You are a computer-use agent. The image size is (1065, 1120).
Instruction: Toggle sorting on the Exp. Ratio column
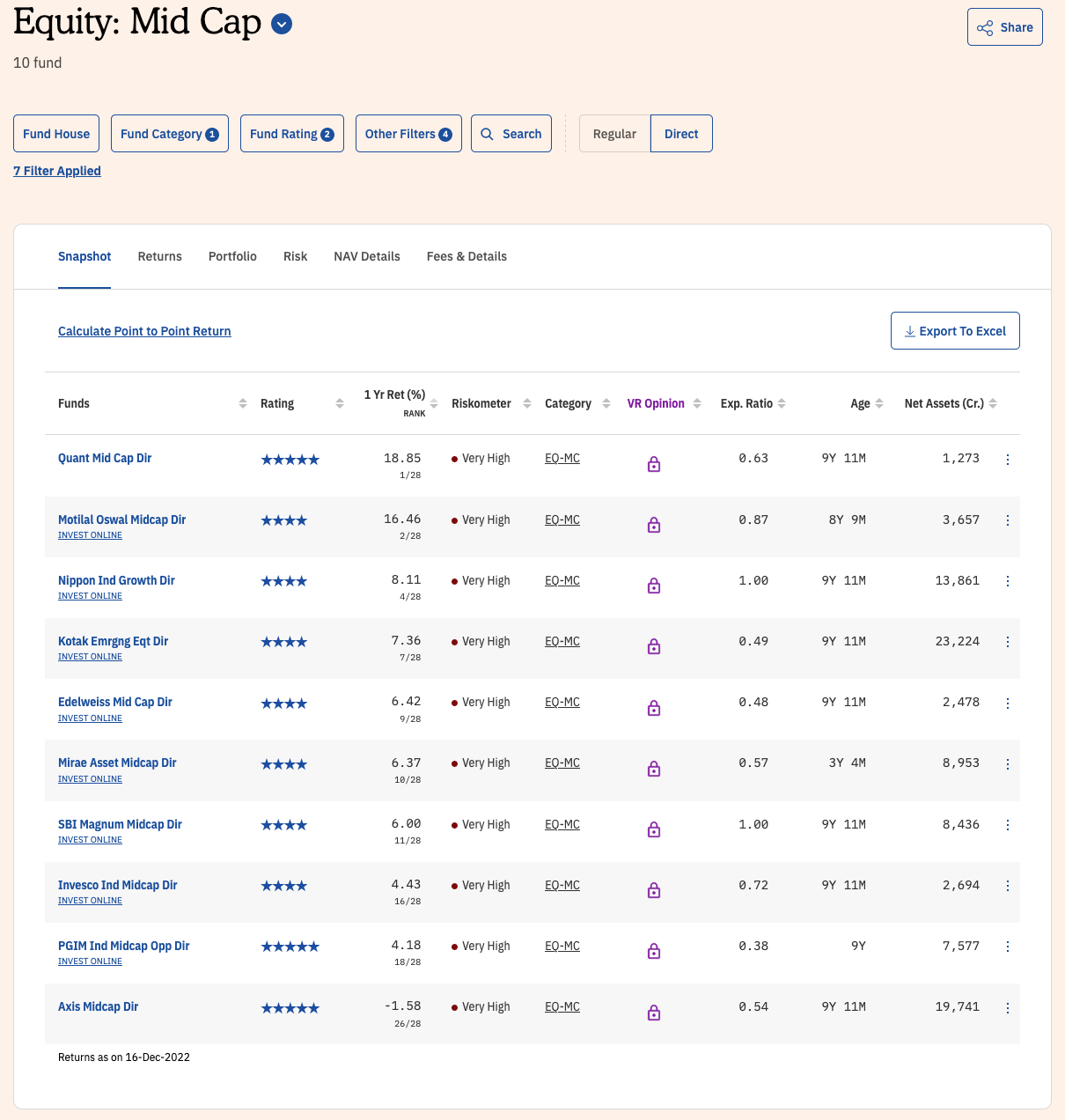click(783, 403)
